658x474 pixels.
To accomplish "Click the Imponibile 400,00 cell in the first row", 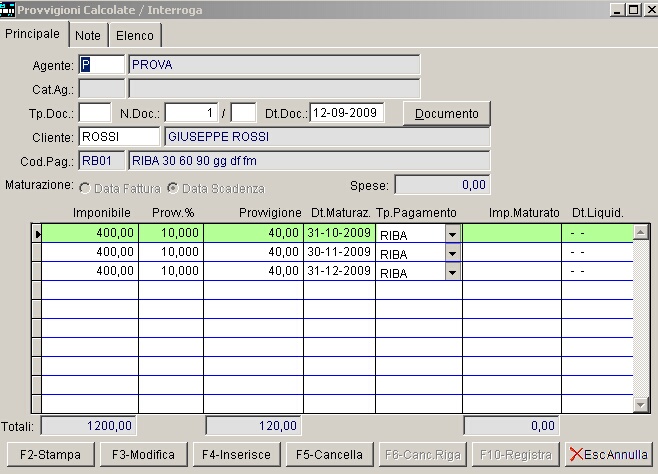I will (x=90, y=233).
